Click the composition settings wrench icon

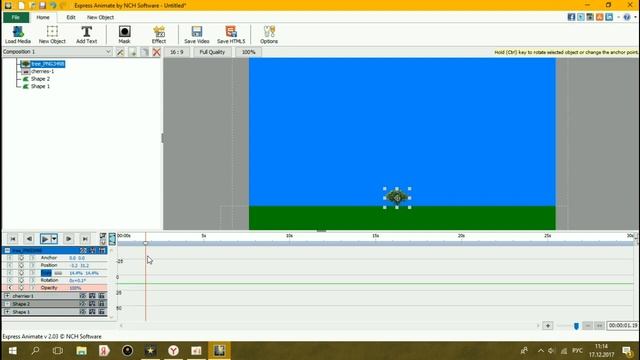tap(120, 52)
